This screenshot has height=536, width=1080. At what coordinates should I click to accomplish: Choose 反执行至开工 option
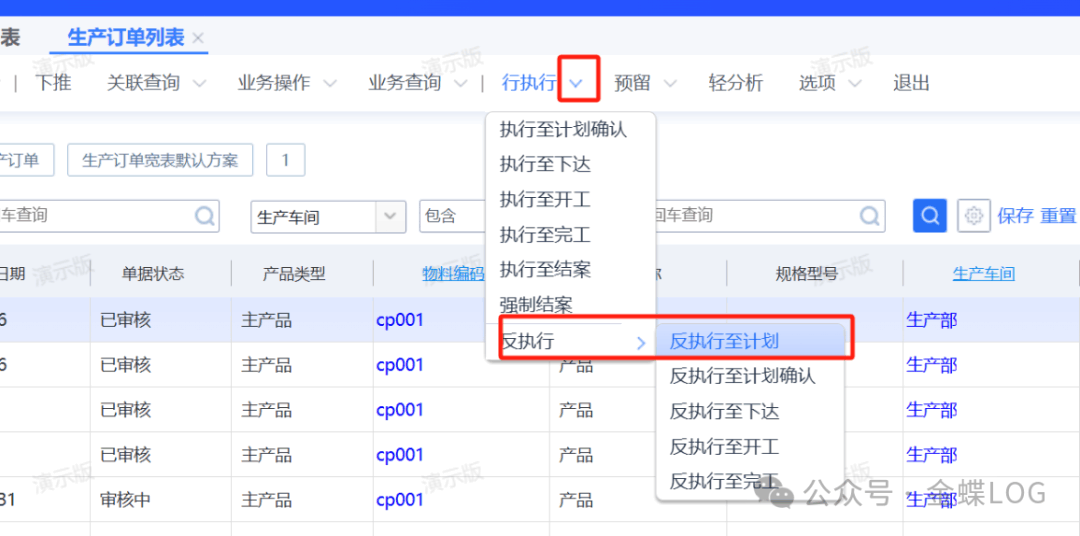(x=724, y=447)
